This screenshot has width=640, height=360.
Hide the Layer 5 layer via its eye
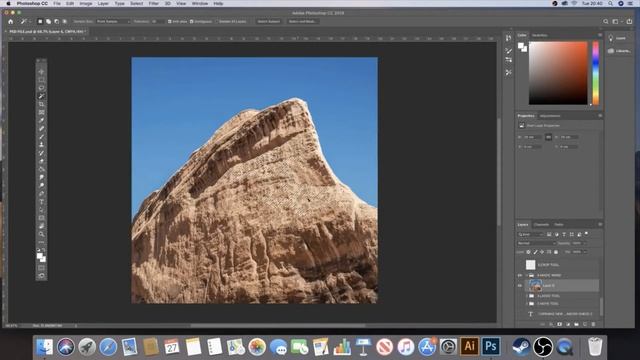pyautogui.click(x=520, y=286)
